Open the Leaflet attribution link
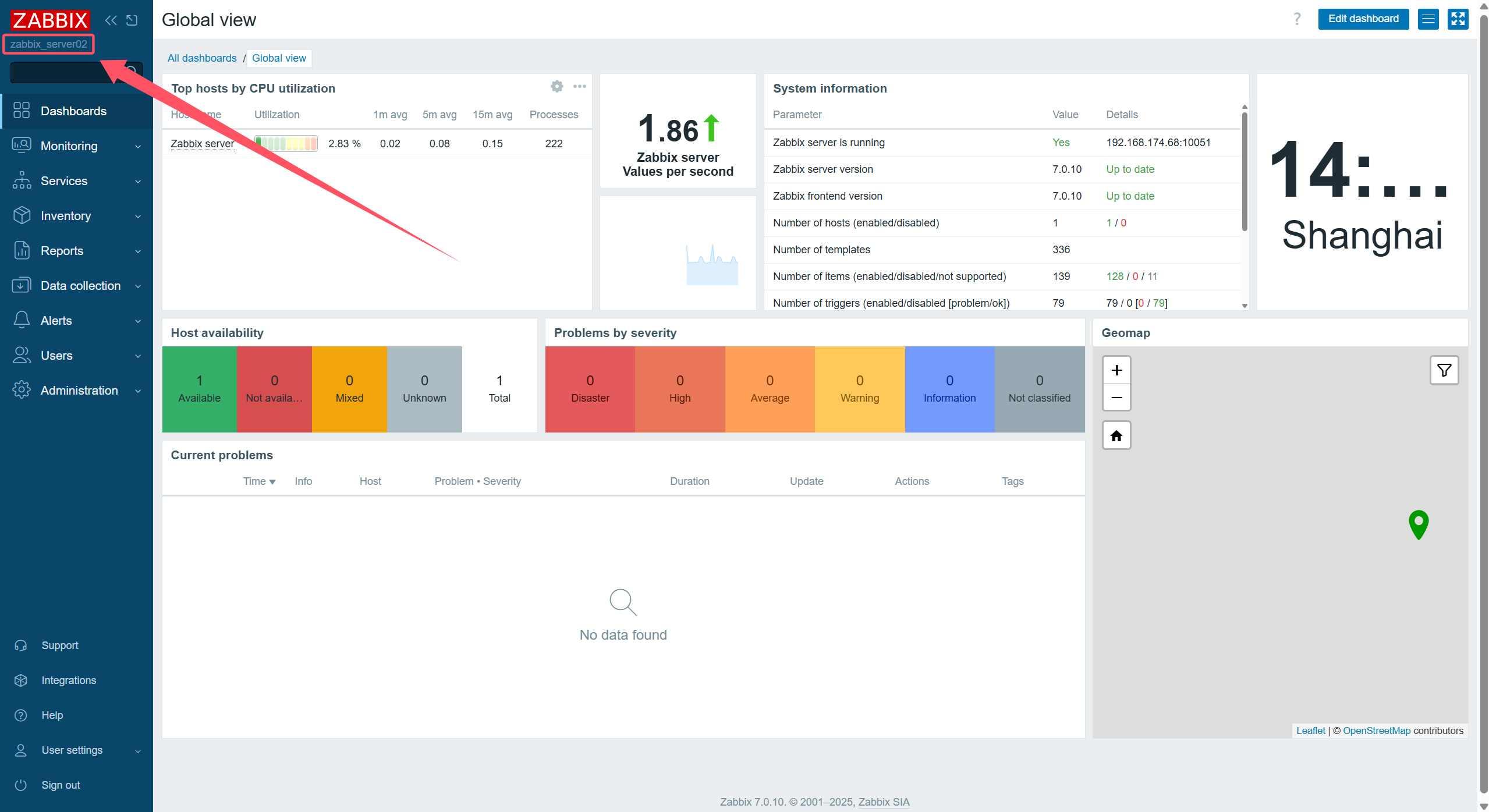This screenshot has width=1489, height=812. tap(1310, 731)
